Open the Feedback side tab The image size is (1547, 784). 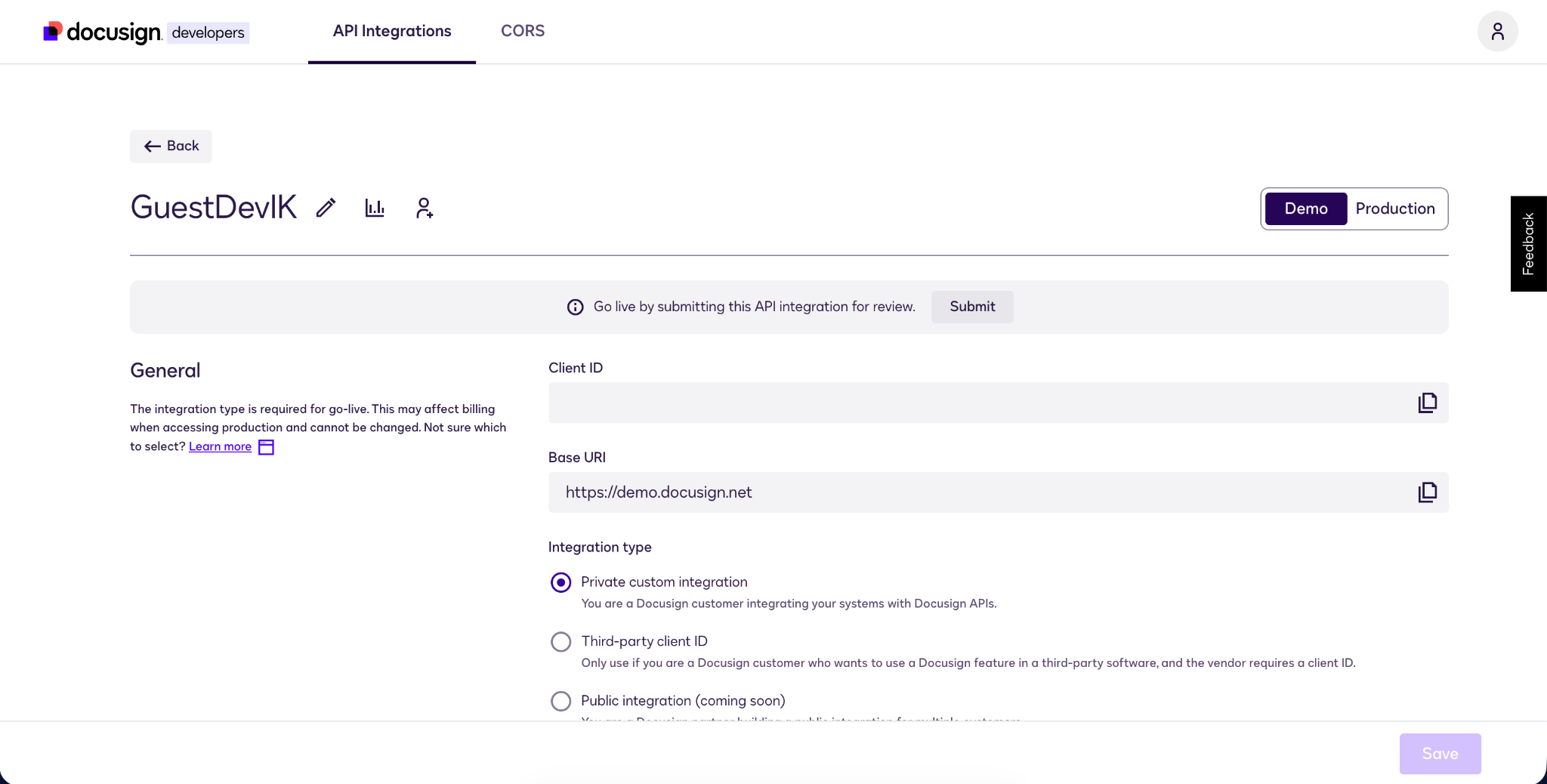coord(1528,243)
